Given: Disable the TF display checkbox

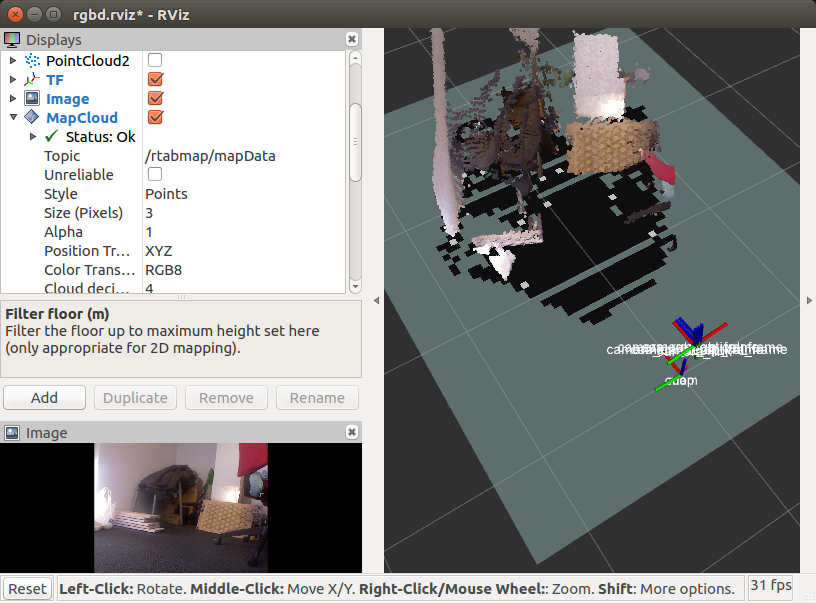Looking at the screenshot, I should coord(155,79).
